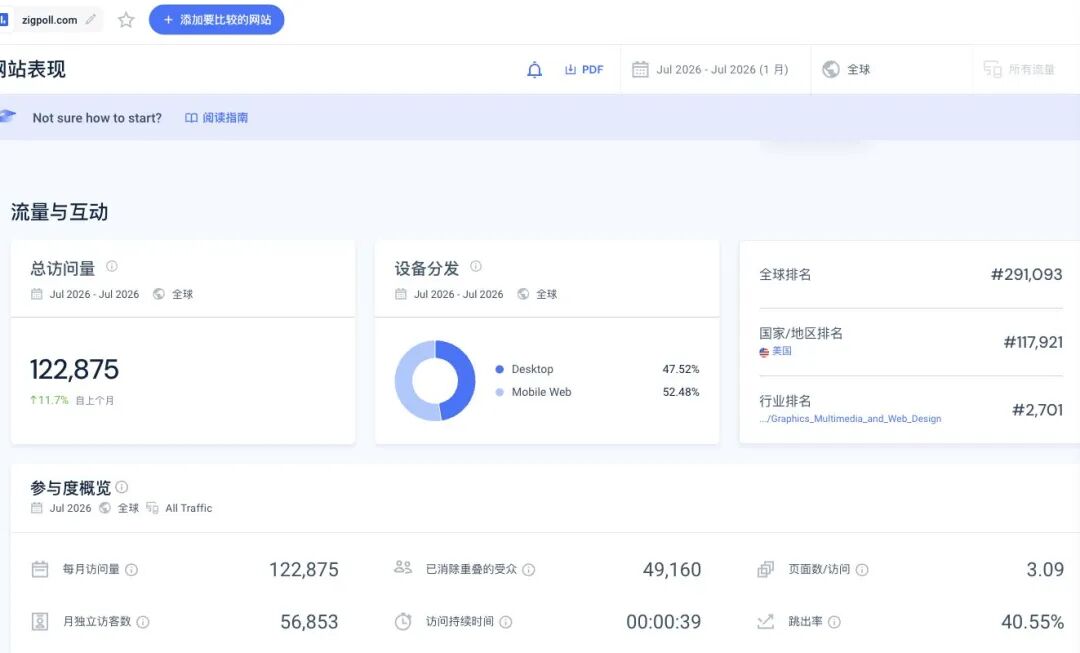The width and height of the screenshot is (1080, 653).
Task: Click the 添加要比较的网站 button
Action: pyautogui.click(x=216, y=20)
